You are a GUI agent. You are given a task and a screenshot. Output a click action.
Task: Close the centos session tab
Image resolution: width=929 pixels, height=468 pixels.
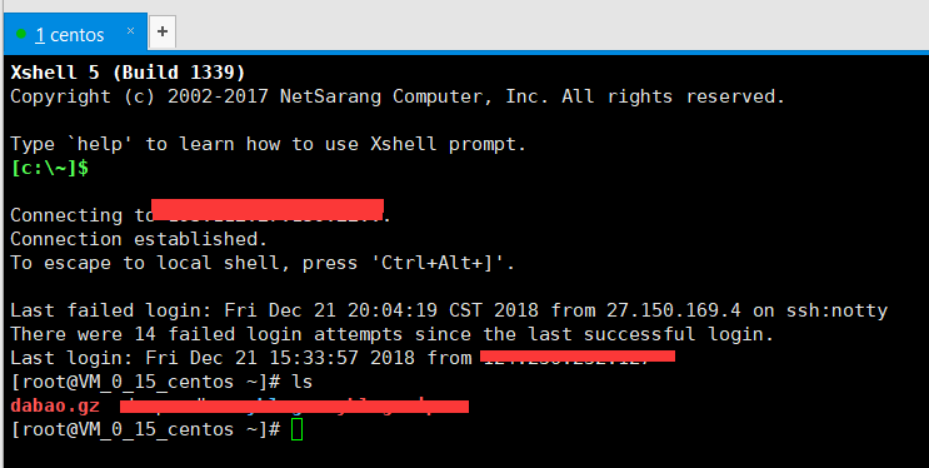tap(130, 32)
